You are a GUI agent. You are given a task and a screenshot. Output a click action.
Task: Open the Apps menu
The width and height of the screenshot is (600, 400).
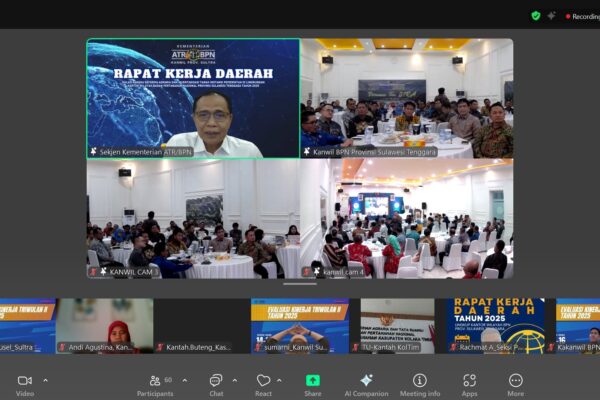coord(470,385)
